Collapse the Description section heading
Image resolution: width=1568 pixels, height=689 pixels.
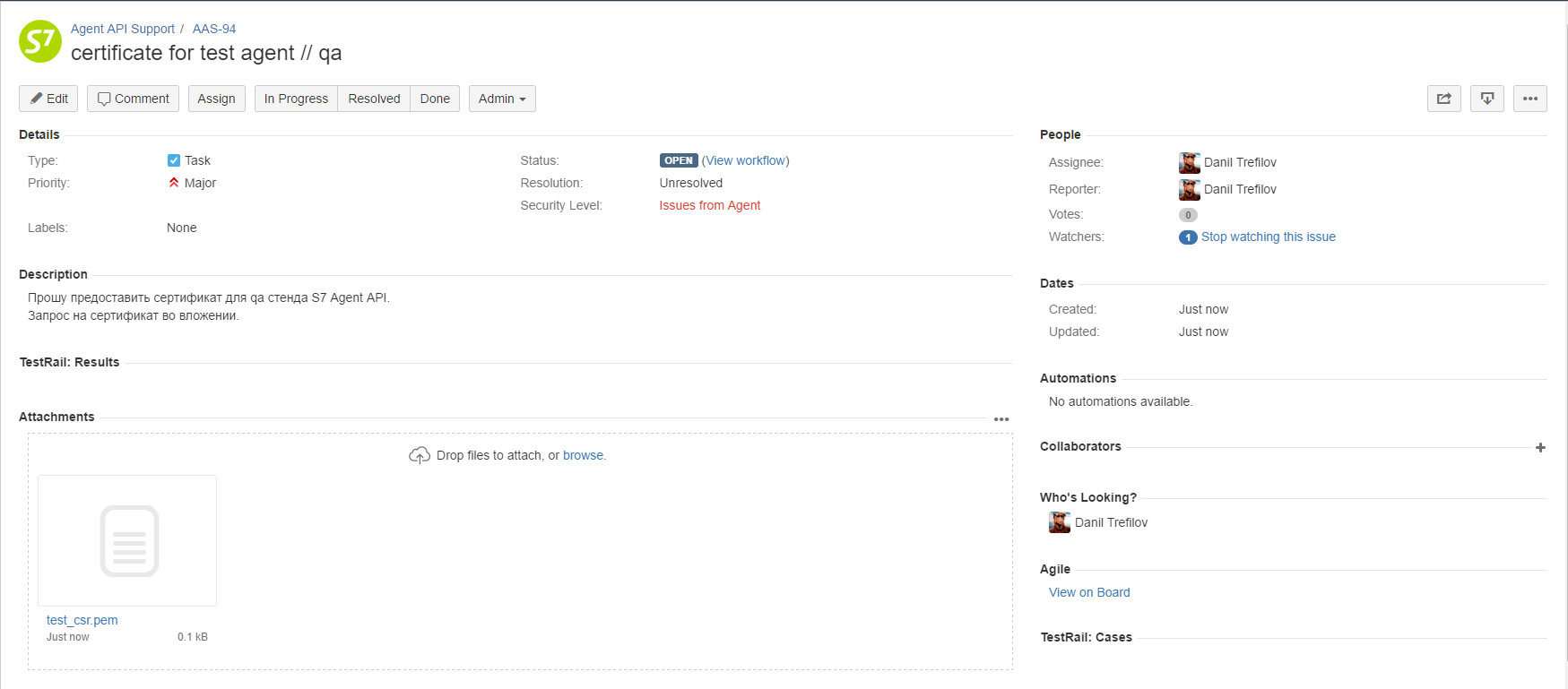(x=53, y=274)
